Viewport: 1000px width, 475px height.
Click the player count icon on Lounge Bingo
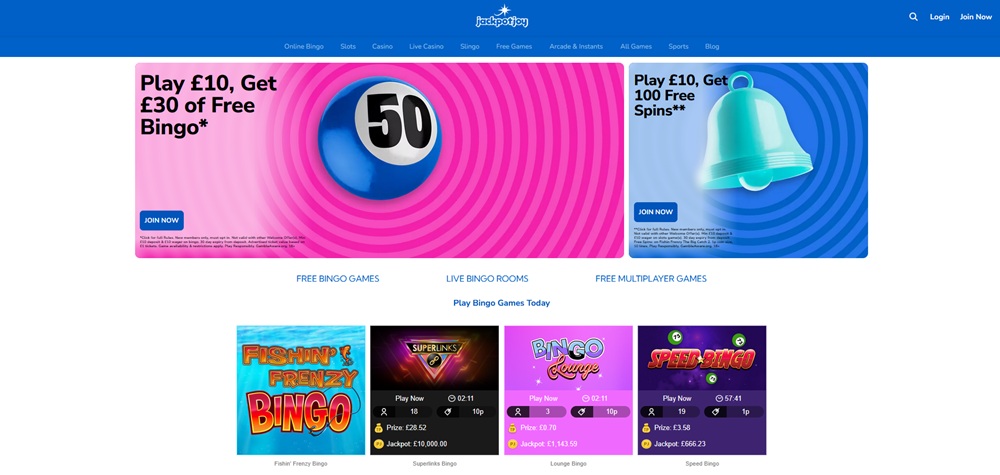tap(518, 412)
